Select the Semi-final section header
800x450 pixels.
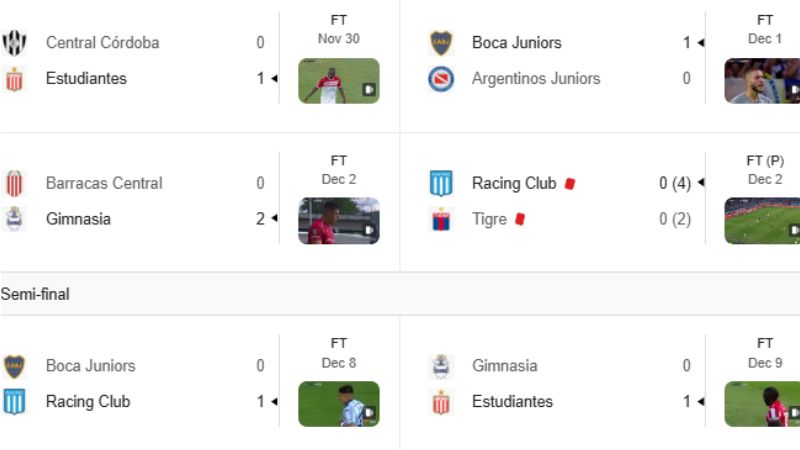(34, 294)
